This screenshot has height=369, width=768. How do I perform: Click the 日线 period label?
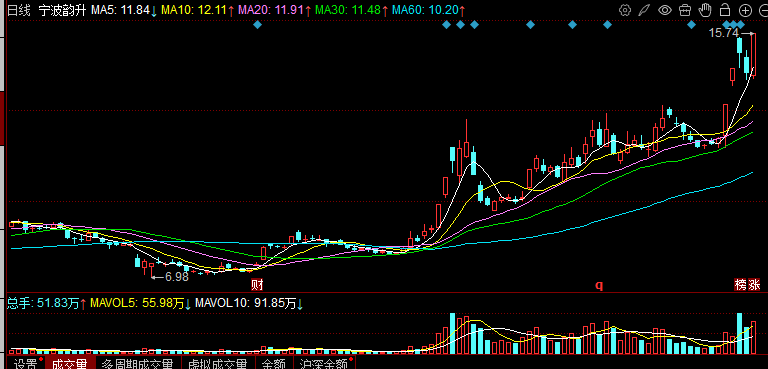coord(18,9)
